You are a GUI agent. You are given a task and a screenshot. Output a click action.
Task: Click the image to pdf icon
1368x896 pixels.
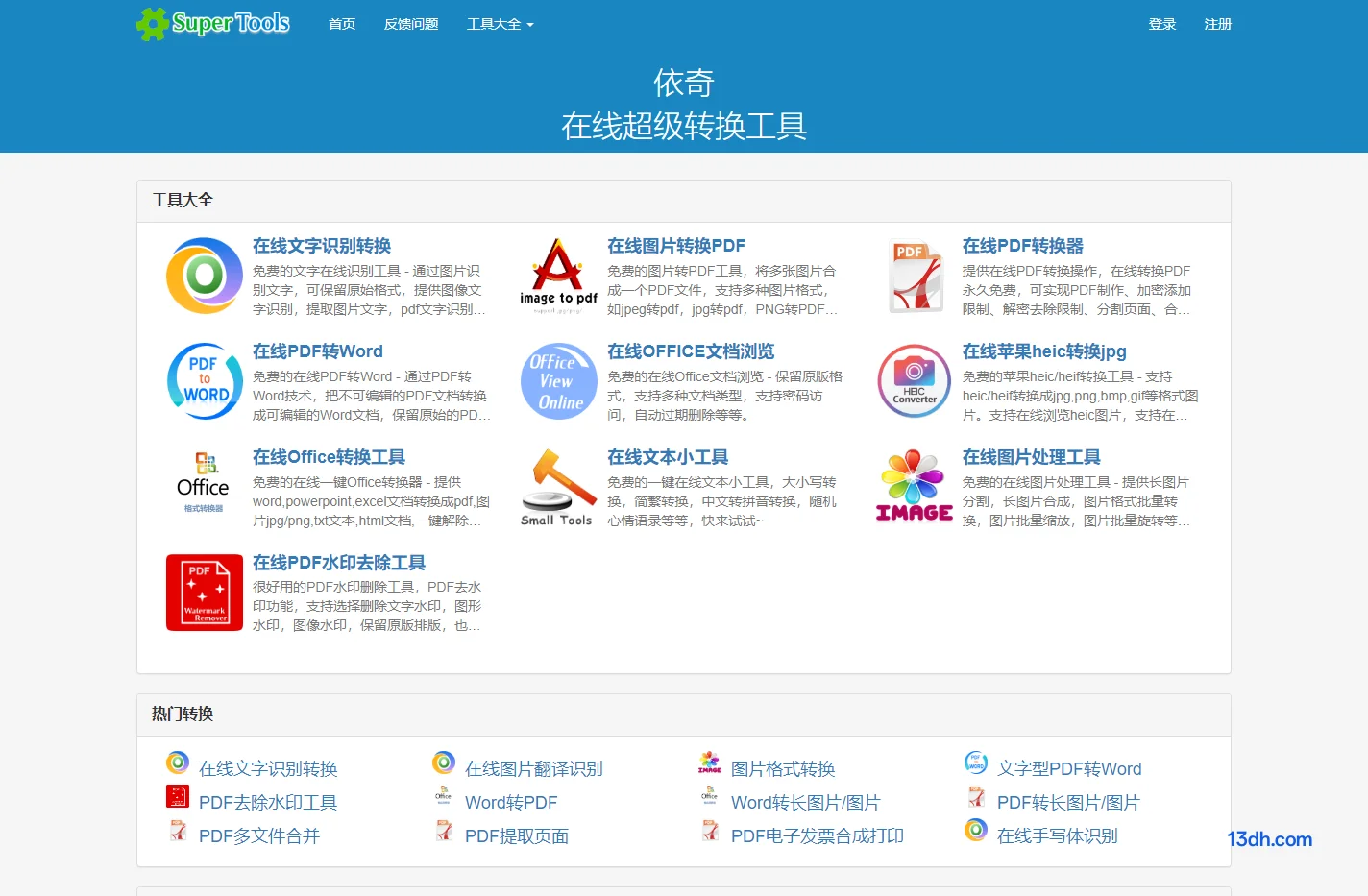point(559,276)
